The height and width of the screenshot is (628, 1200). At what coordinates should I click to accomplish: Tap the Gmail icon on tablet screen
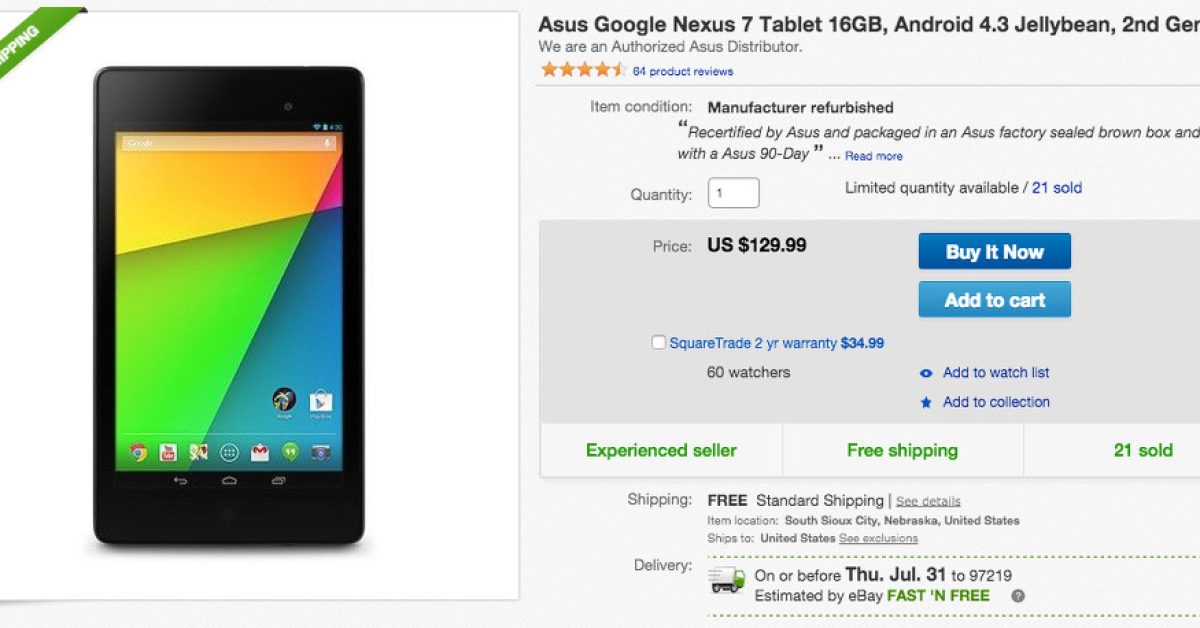260,452
